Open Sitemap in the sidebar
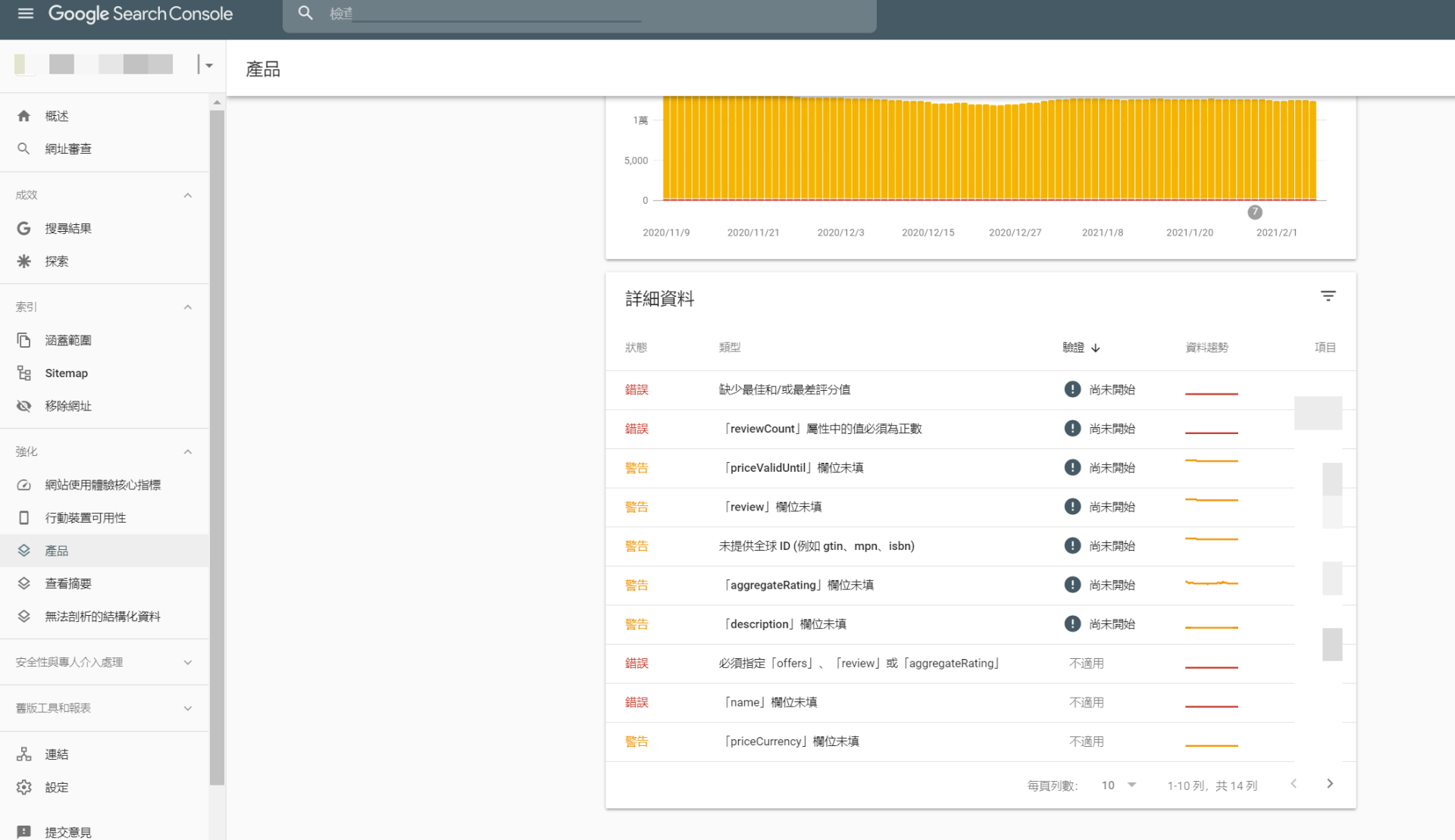This screenshot has width=1455, height=840. [x=66, y=373]
